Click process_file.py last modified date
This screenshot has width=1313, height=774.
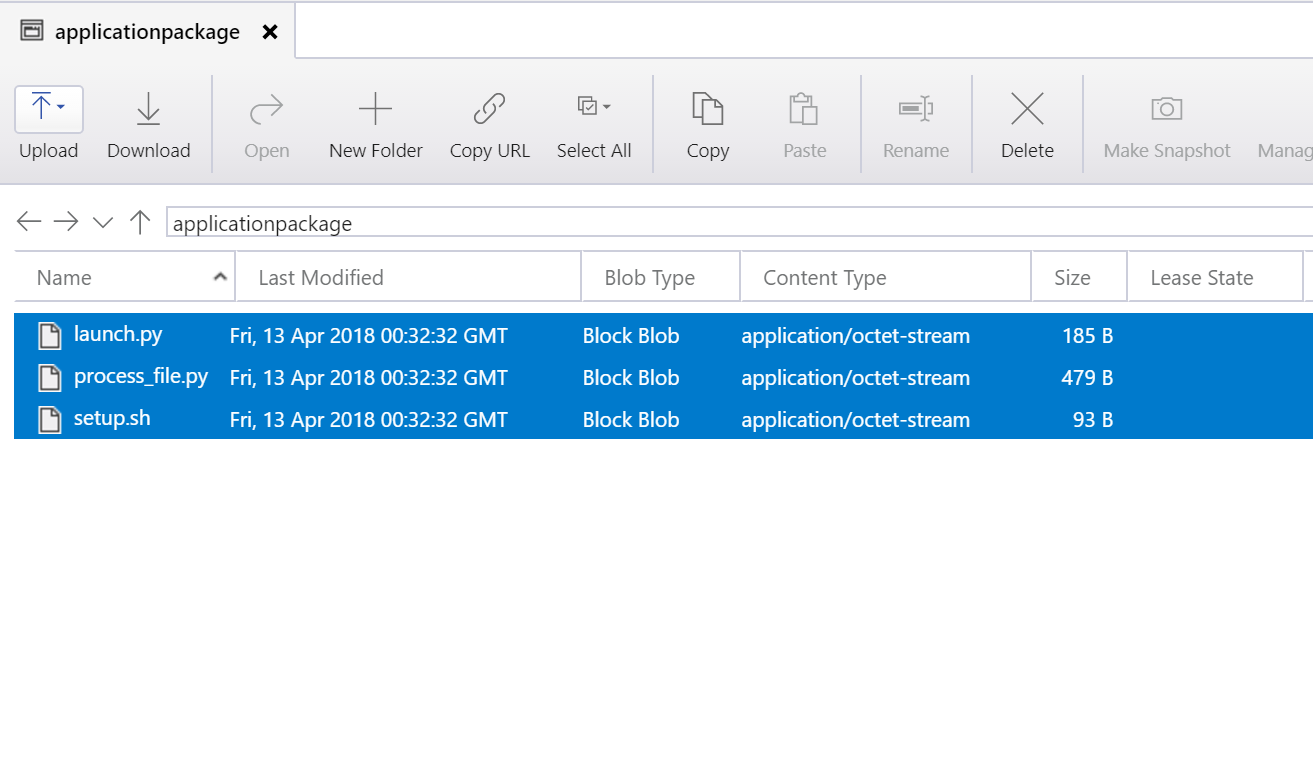(369, 378)
